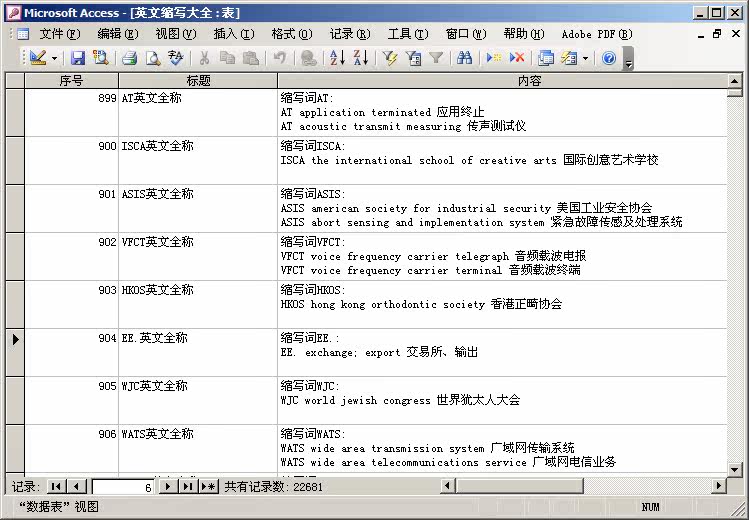The height and width of the screenshot is (520, 749).
Task: Select the 内容 column header
Action: point(502,81)
